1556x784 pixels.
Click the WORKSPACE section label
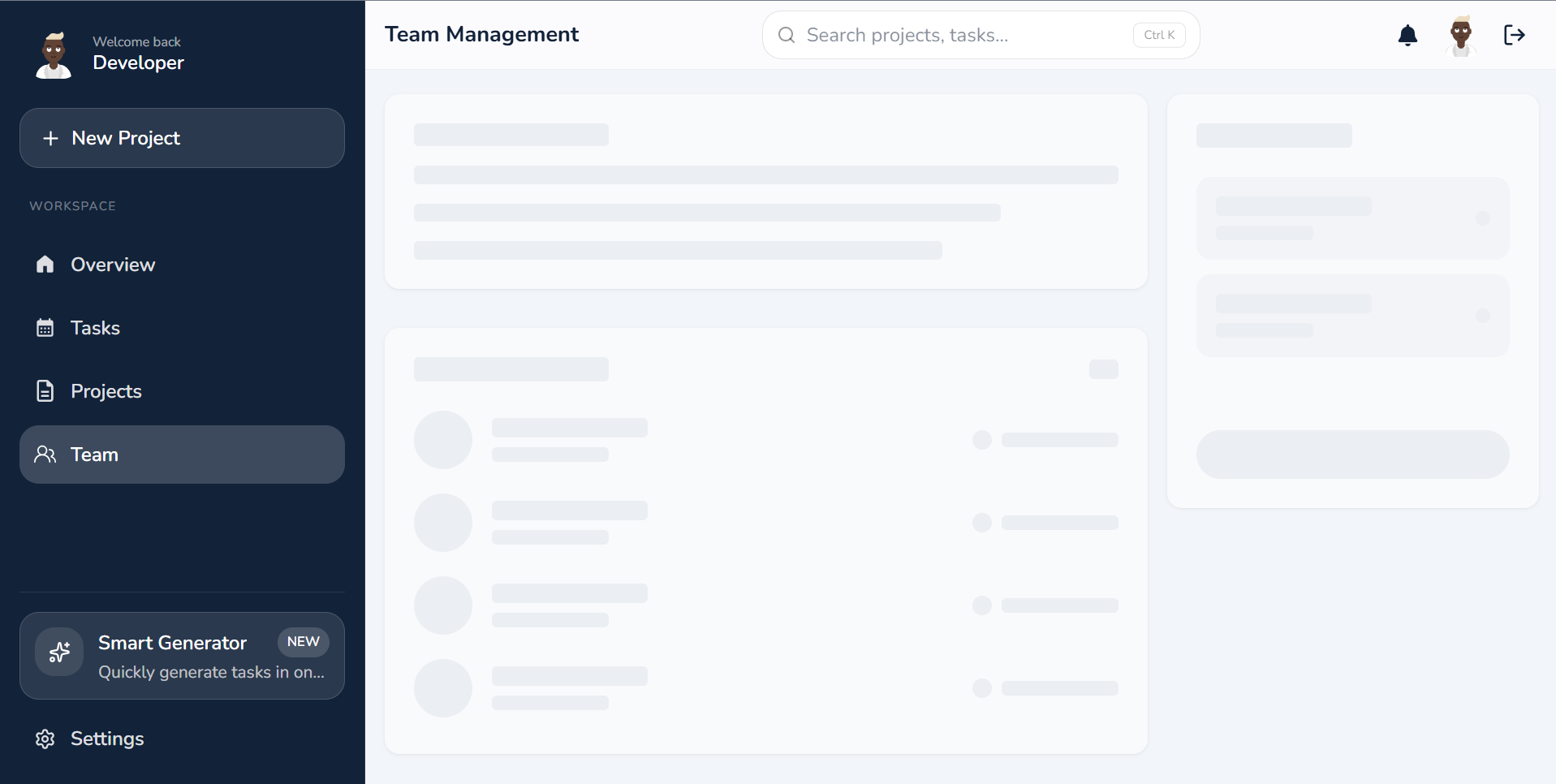pos(72,206)
